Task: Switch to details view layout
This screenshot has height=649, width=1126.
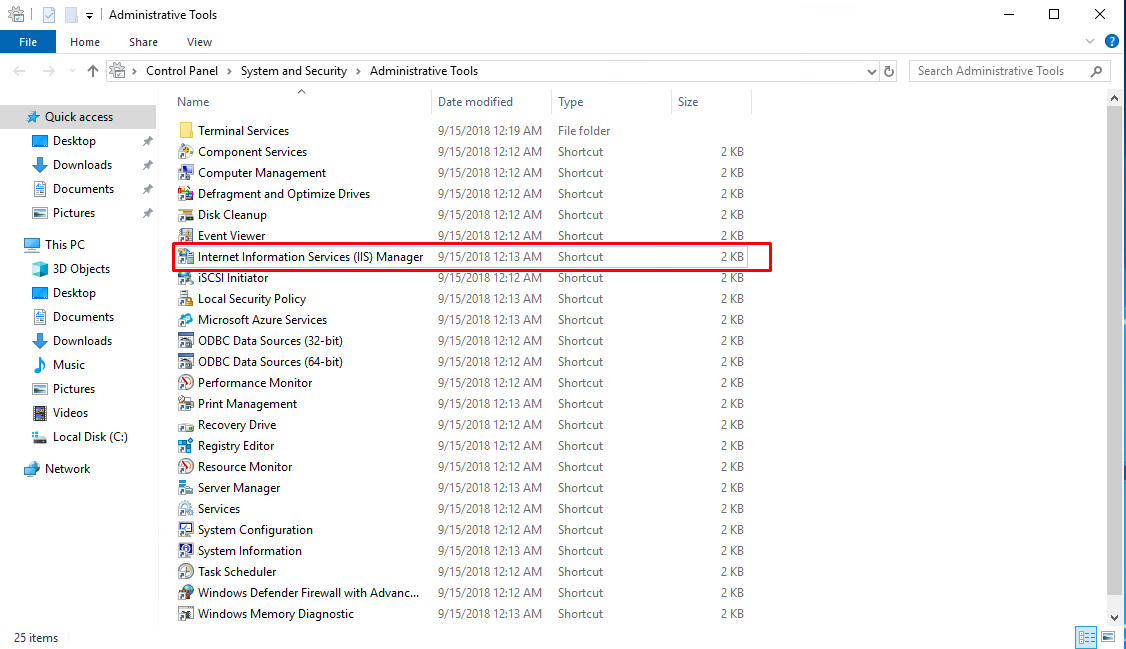Action: 1086,637
